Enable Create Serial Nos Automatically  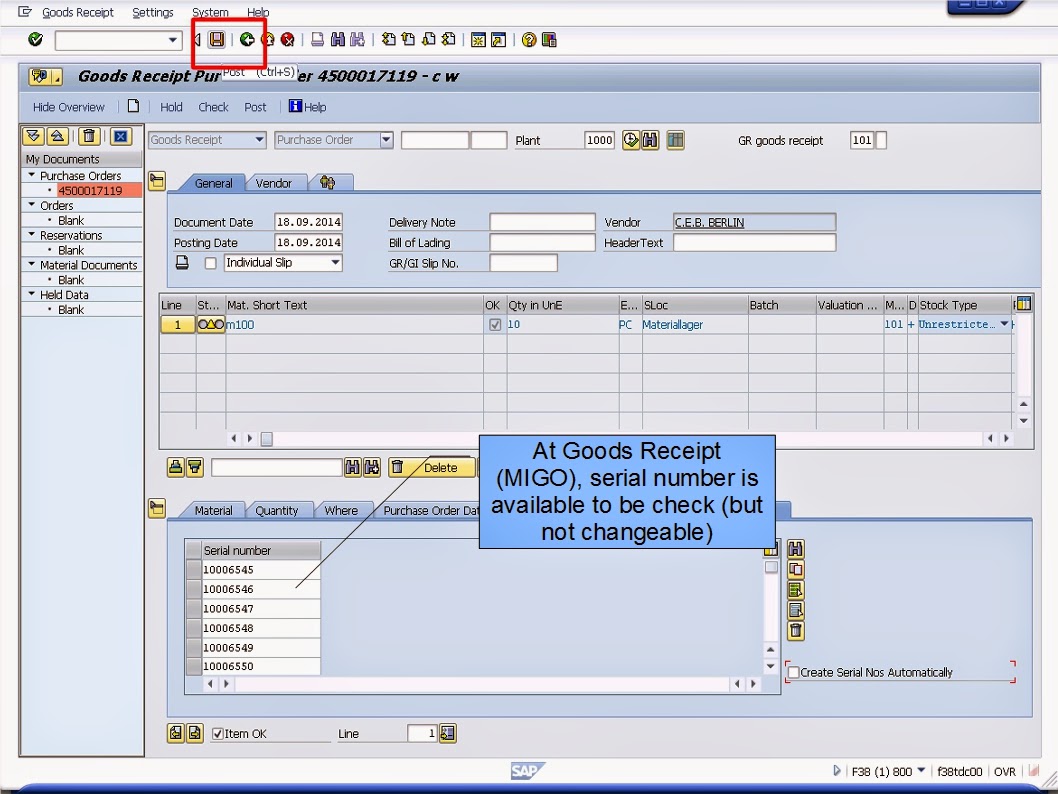click(793, 672)
